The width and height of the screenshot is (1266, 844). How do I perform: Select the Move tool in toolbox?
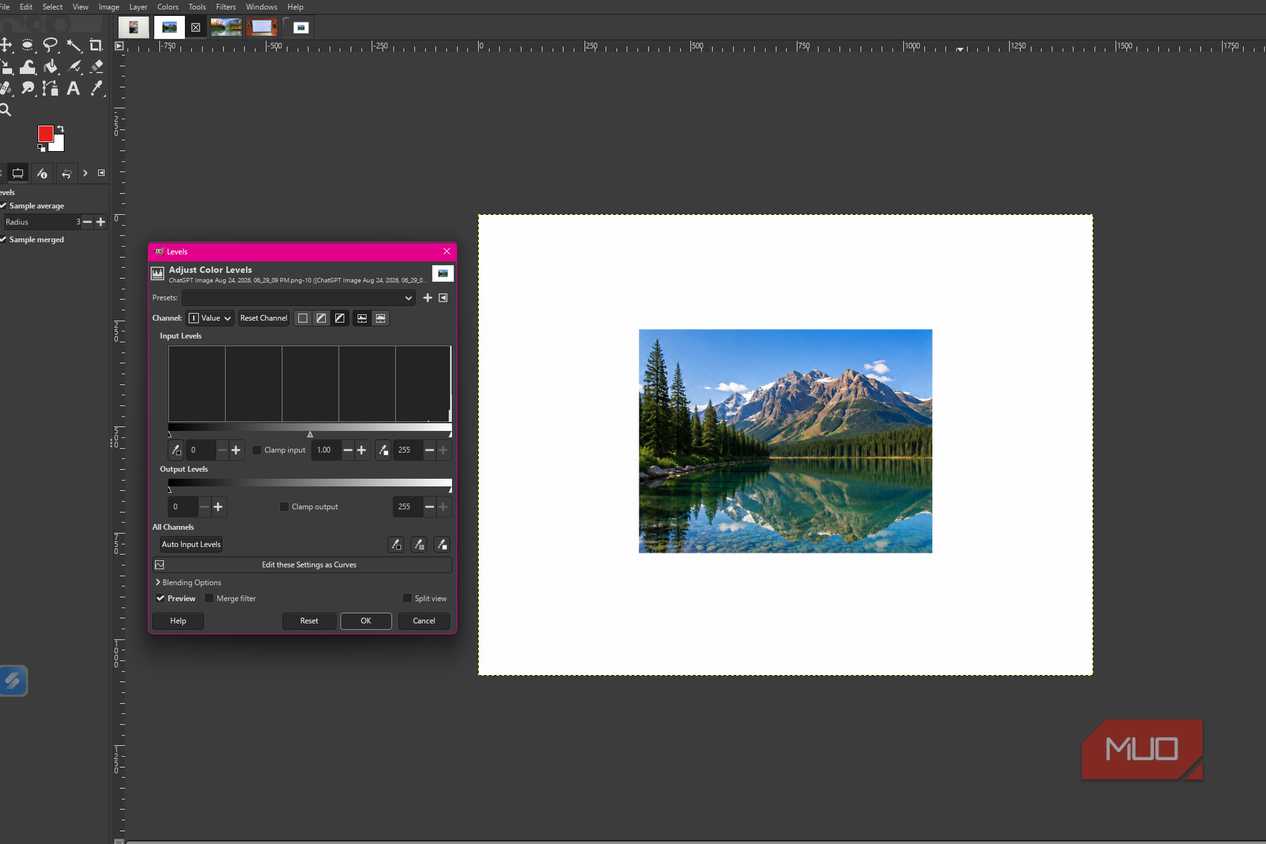(x=5, y=45)
